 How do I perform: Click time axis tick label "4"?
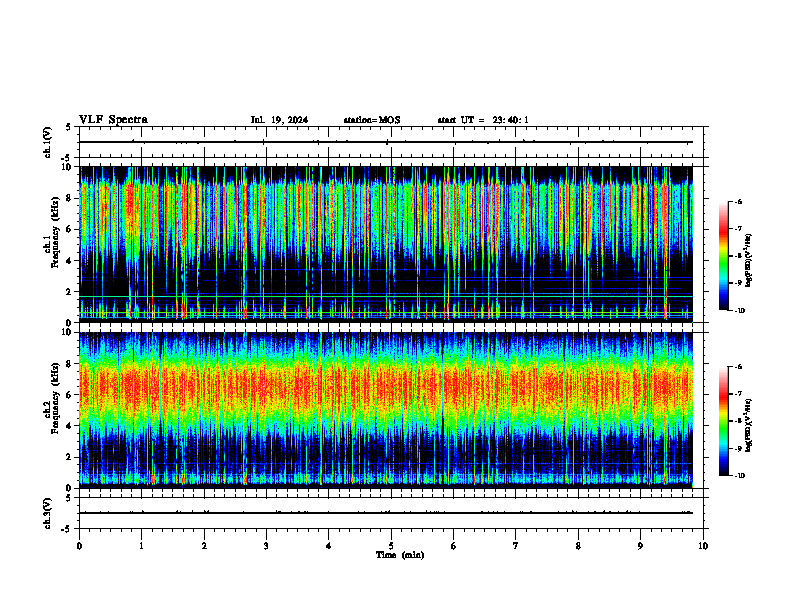click(329, 546)
